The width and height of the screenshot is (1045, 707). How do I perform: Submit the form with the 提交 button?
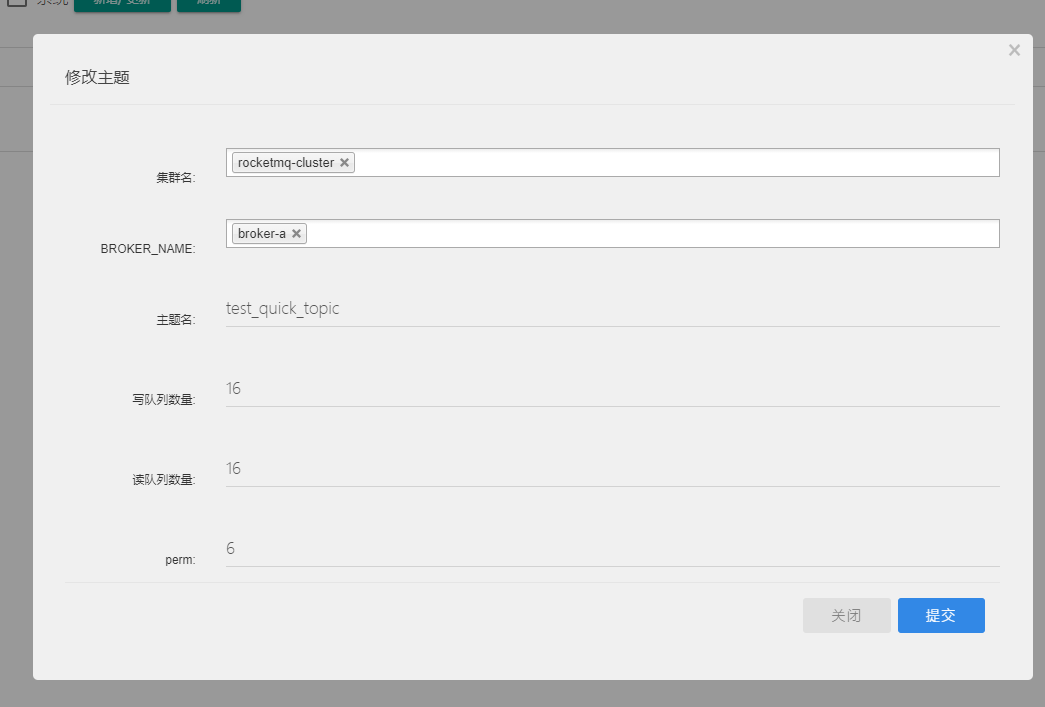pos(940,616)
